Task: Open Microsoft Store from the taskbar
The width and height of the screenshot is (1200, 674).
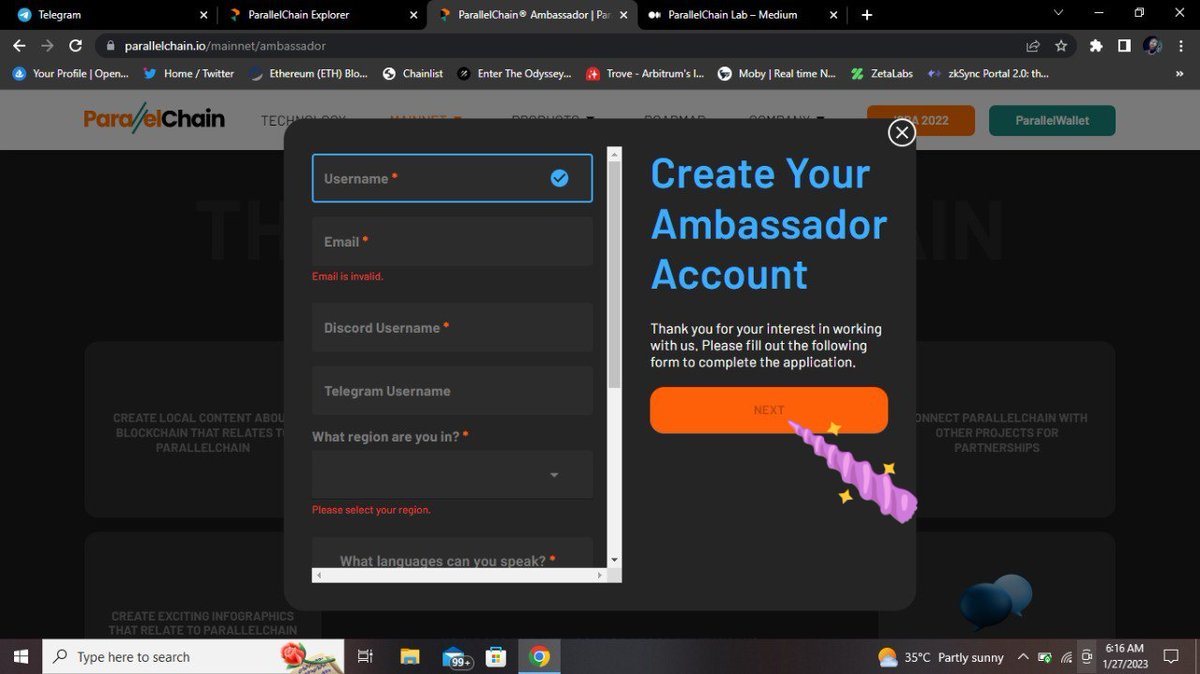Action: tap(496, 657)
